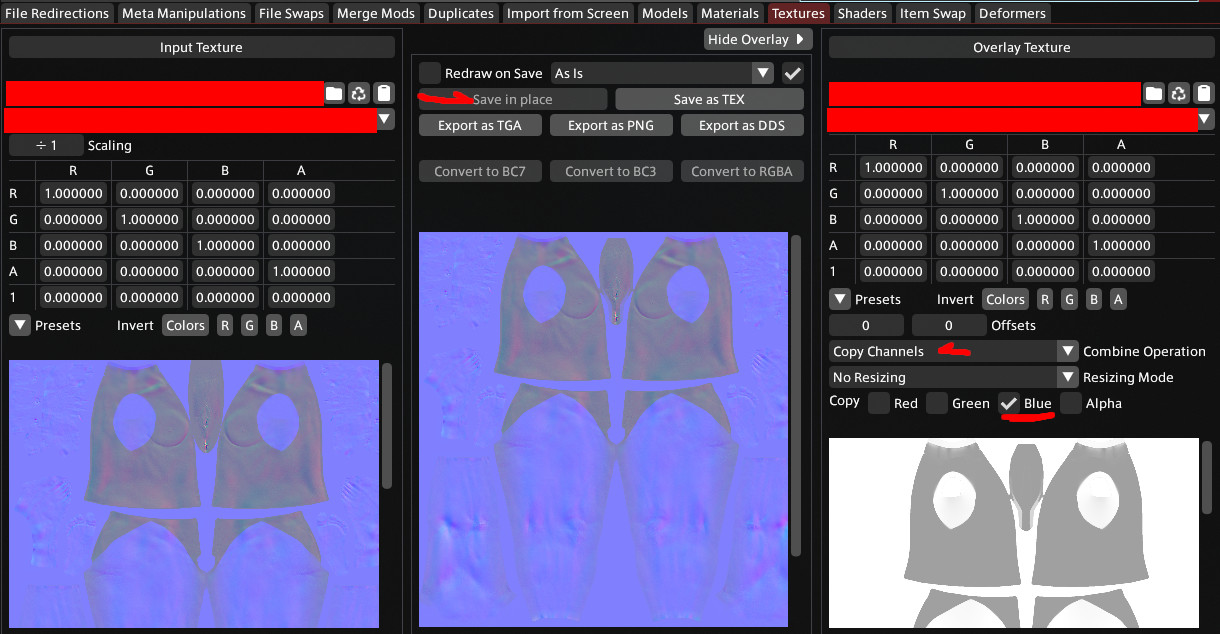Click Input Texture file path field
The image size is (1220, 634).
point(164,94)
